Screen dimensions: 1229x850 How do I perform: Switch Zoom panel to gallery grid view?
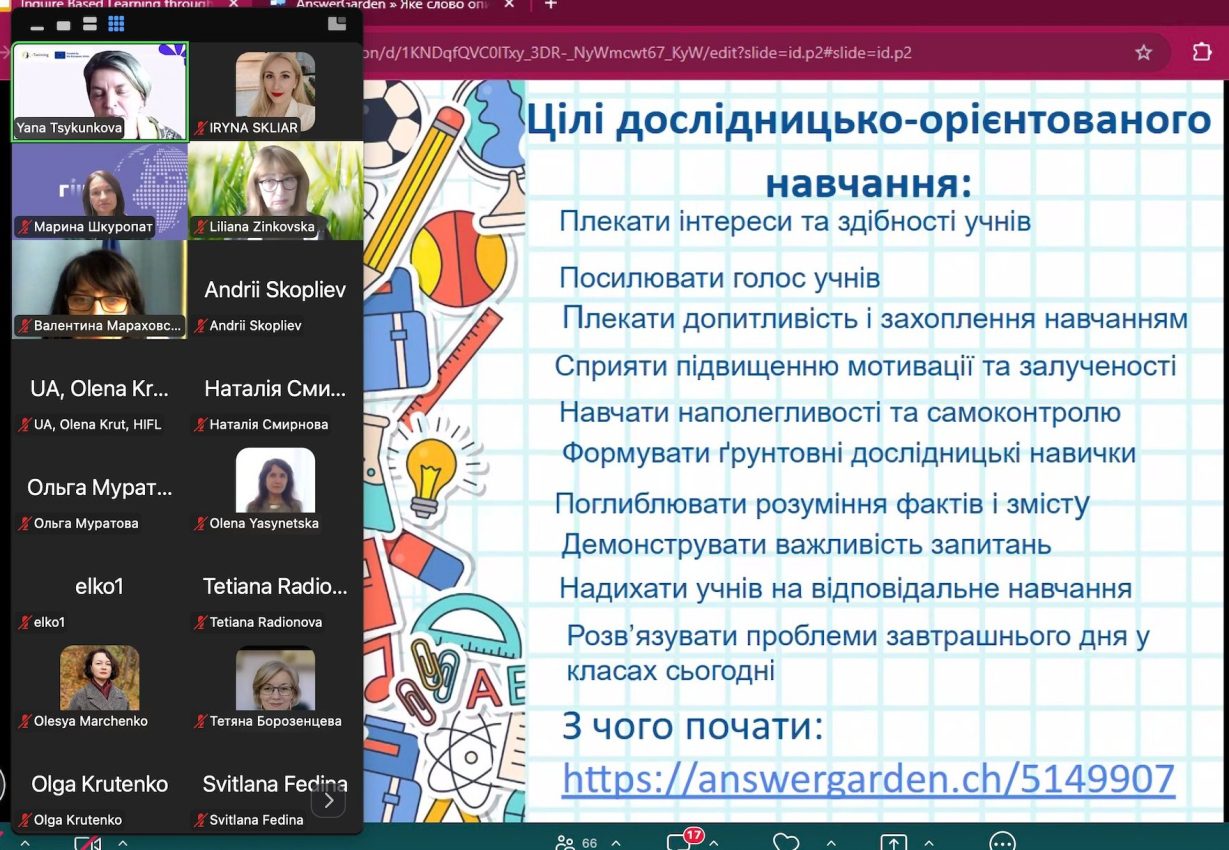tap(116, 23)
